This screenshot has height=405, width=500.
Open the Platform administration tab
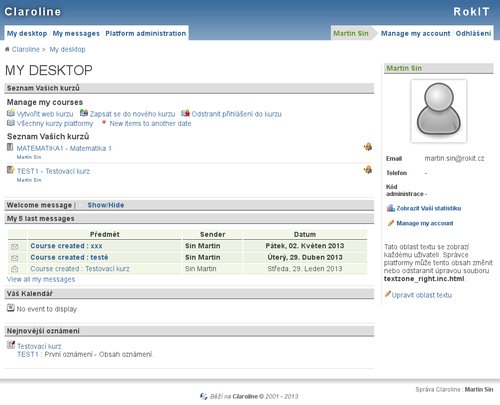(x=146, y=33)
